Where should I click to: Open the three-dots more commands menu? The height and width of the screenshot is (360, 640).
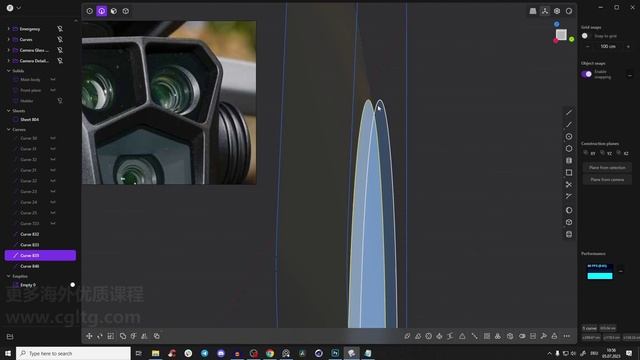pyautogui.click(x=567, y=336)
